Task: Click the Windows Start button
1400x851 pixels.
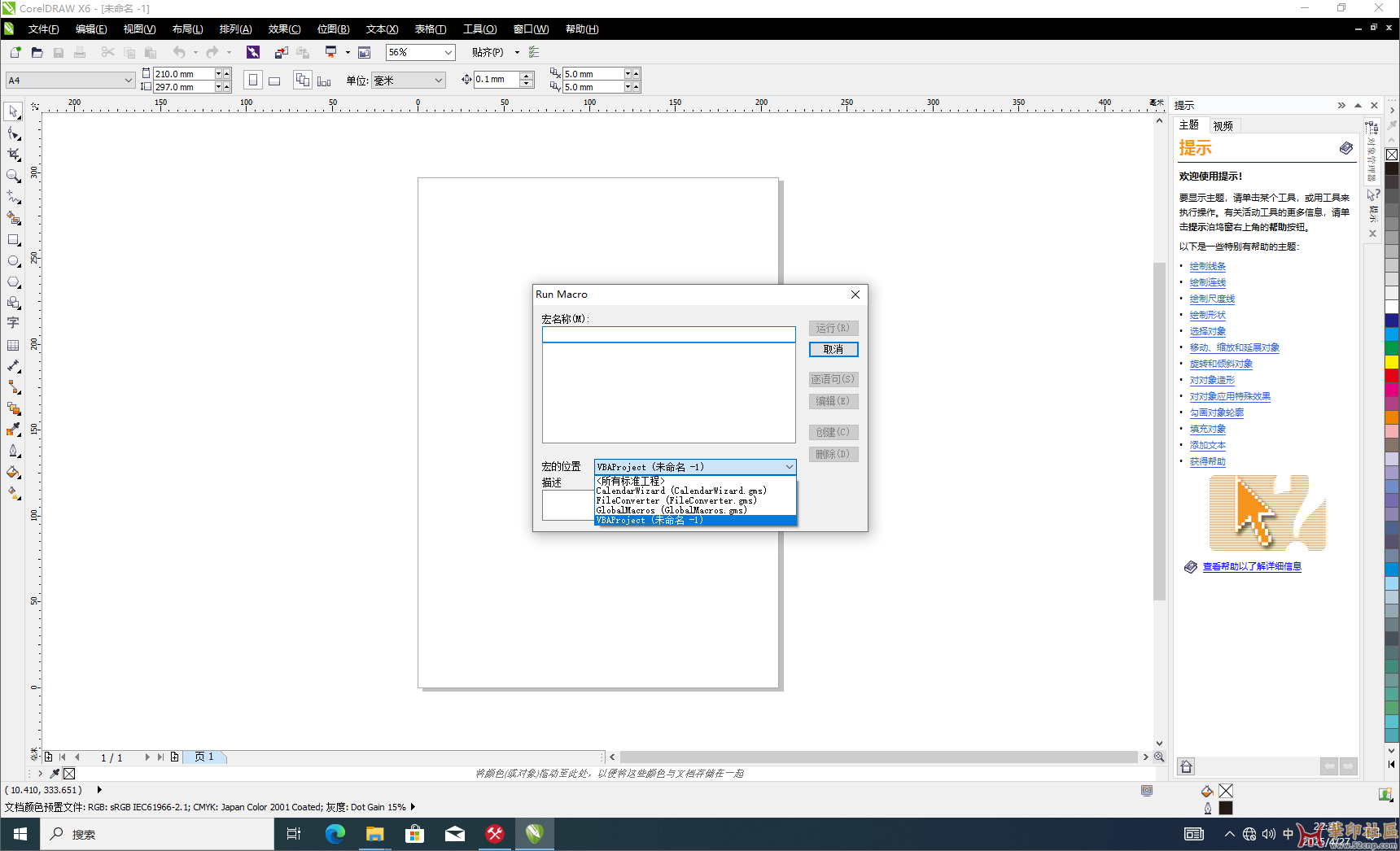Action: point(20,834)
